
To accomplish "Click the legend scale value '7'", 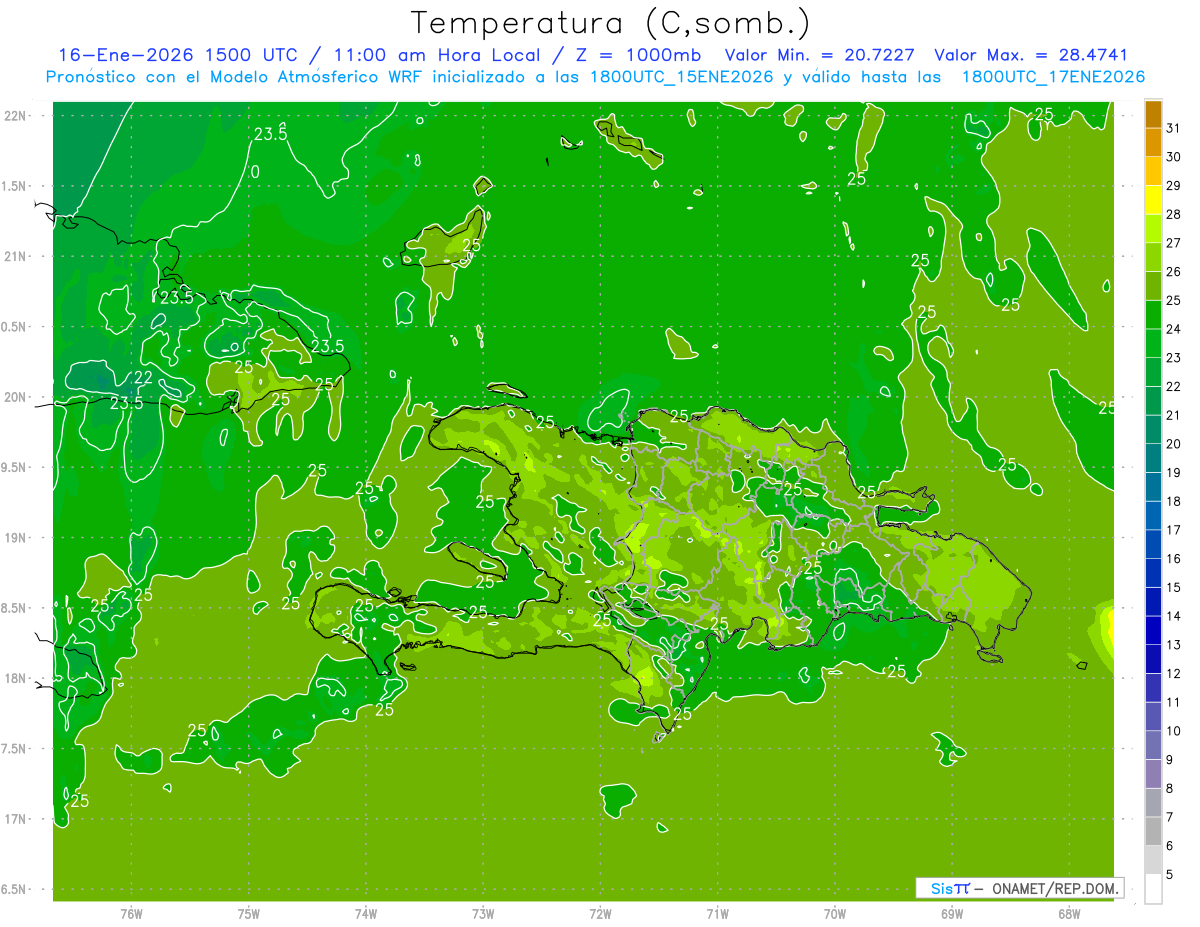I will tap(1170, 818).
